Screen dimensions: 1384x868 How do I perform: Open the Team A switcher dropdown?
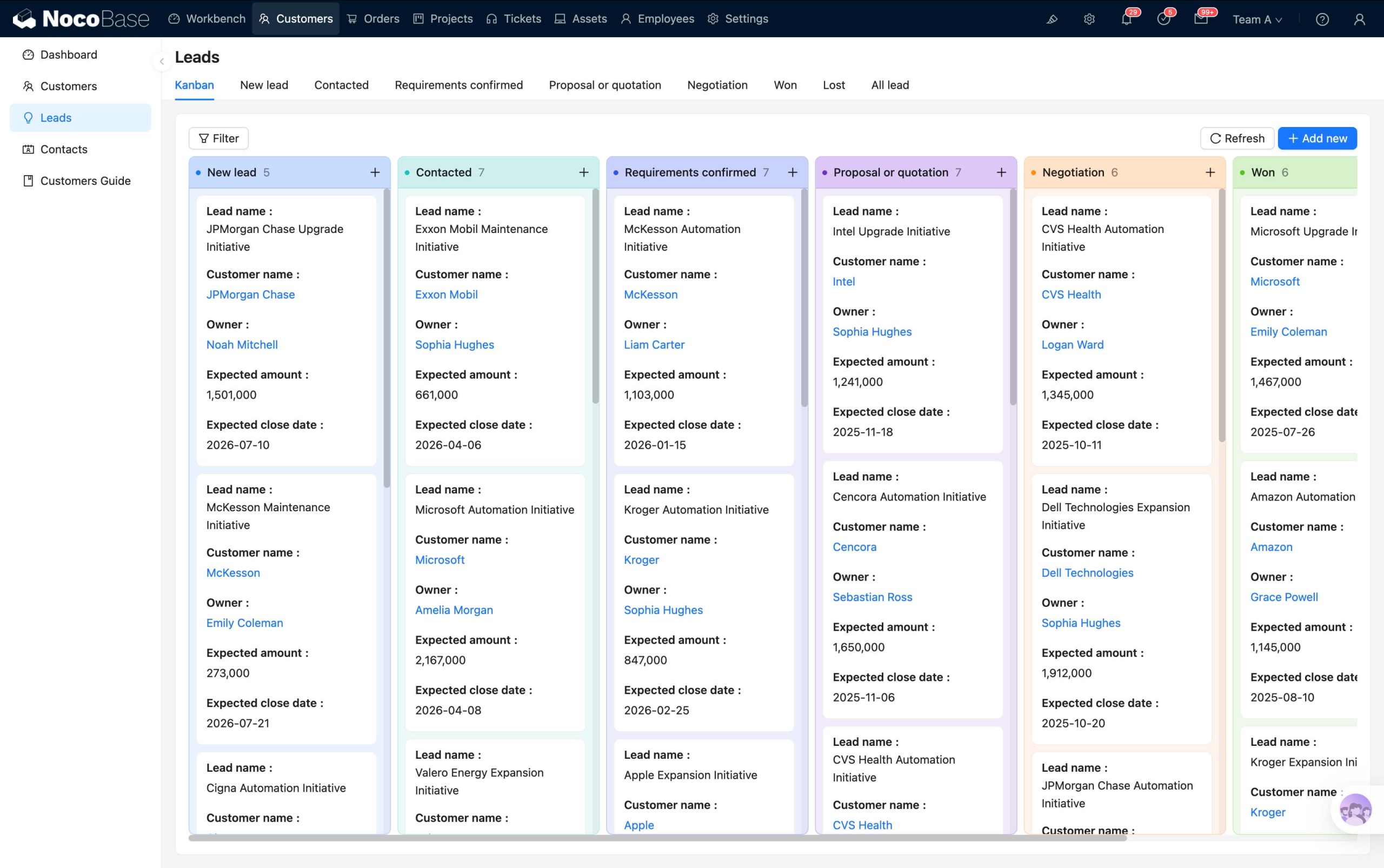[x=1257, y=19]
